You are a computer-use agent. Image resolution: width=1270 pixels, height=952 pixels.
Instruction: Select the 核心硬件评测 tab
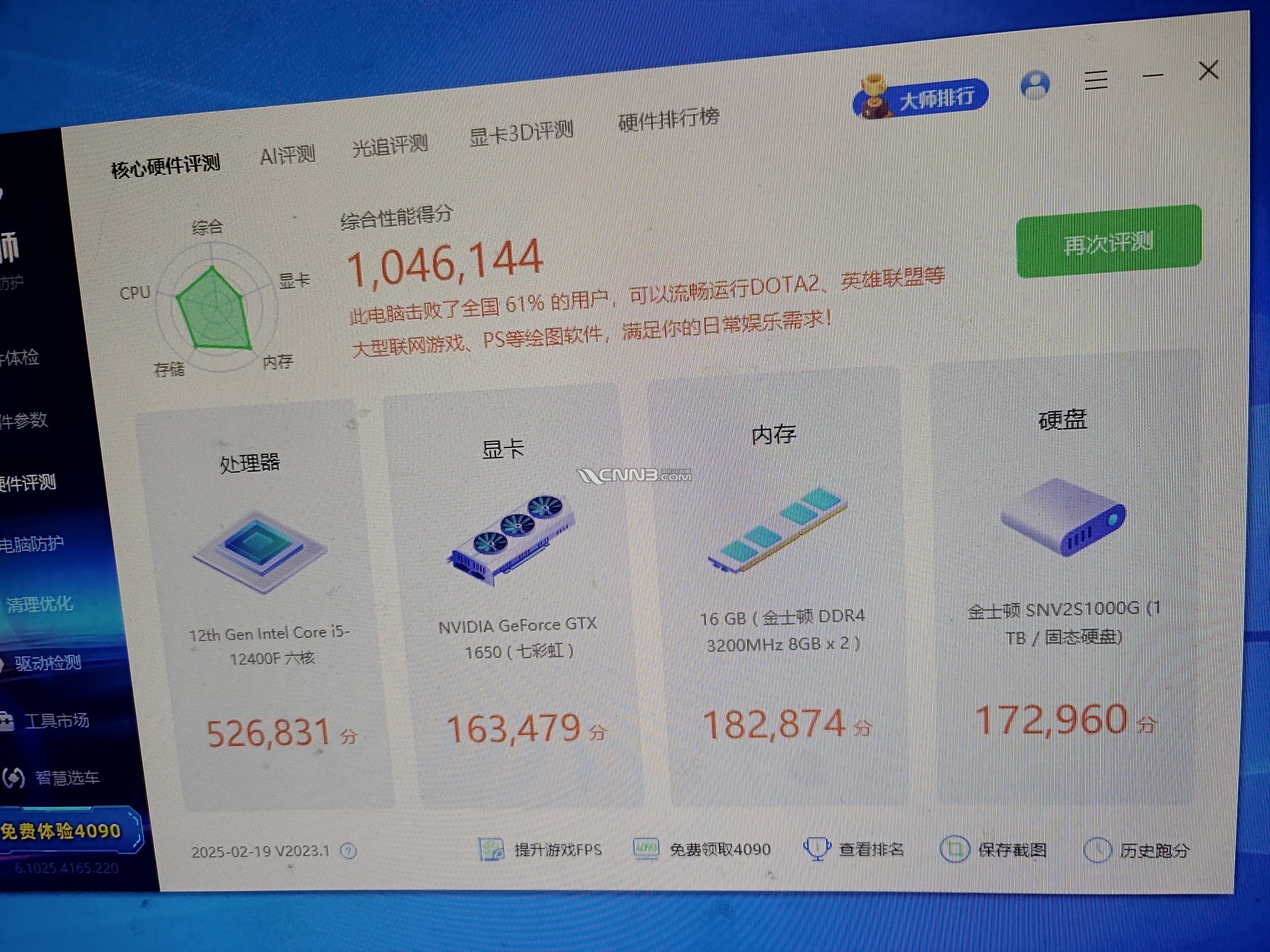(x=166, y=166)
